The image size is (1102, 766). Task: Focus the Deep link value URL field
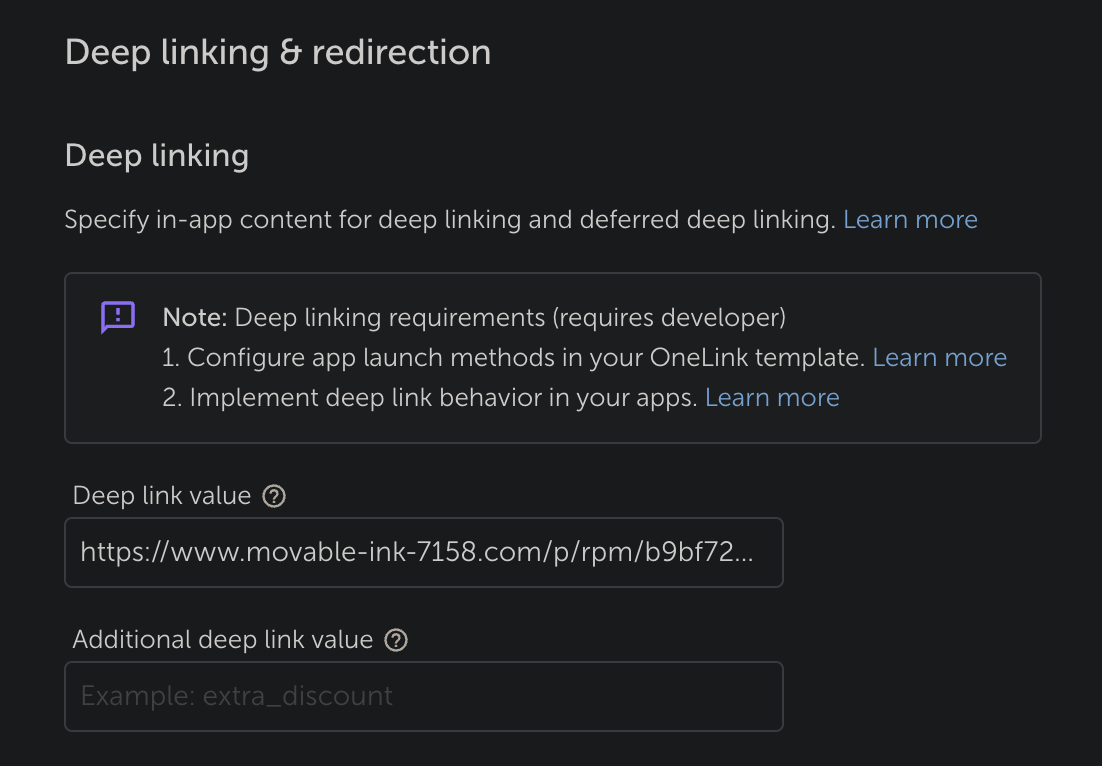(x=423, y=552)
